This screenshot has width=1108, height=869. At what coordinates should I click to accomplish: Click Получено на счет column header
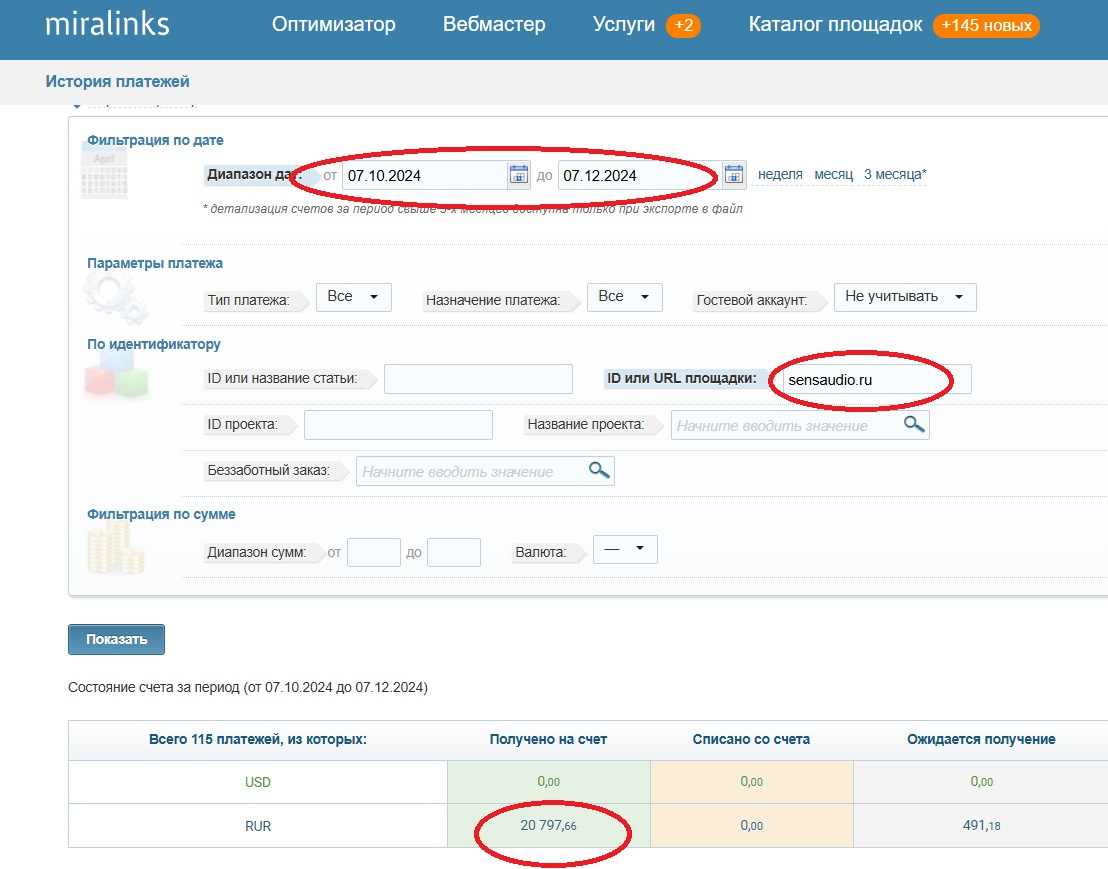point(548,740)
